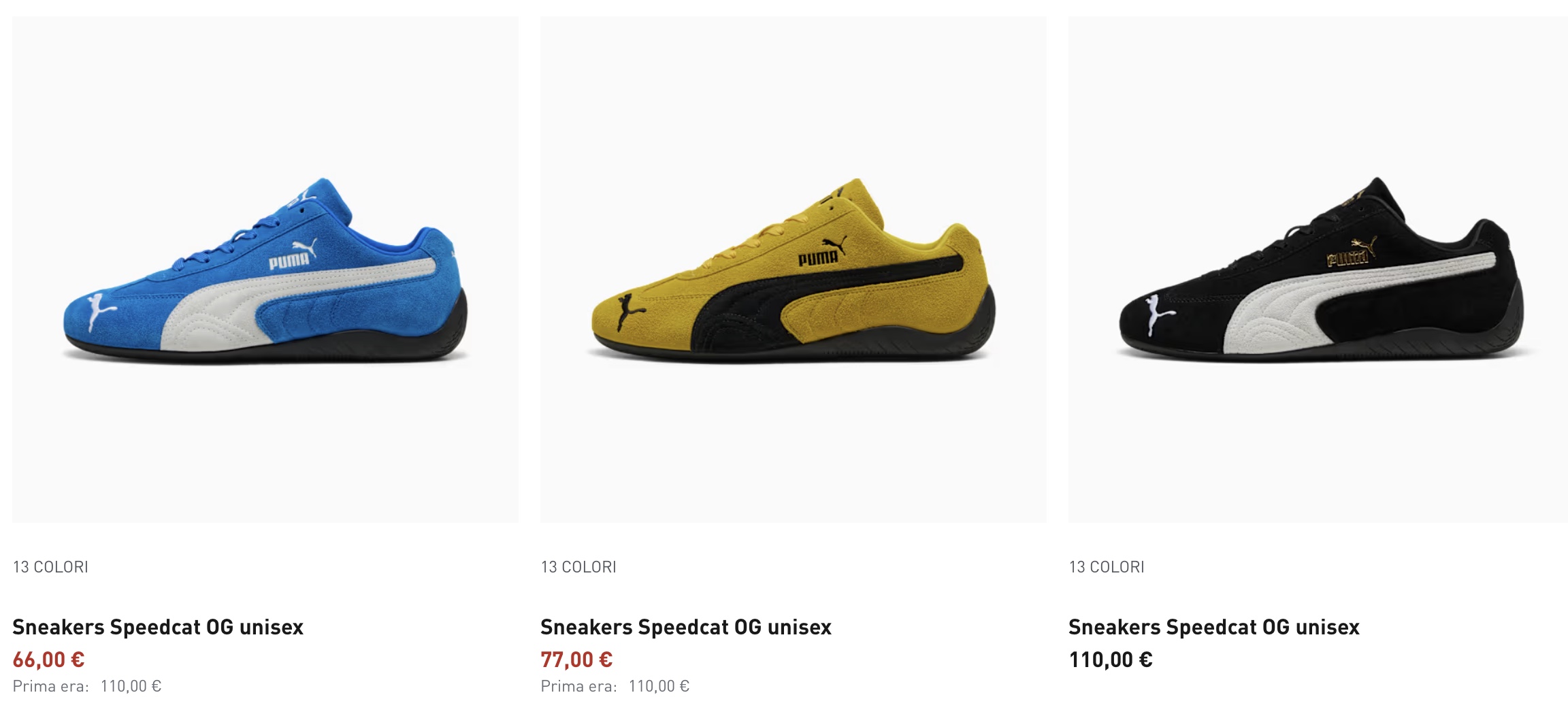Image resolution: width=1568 pixels, height=712 pixels.
Task: Show 13 COLORI options under yellow sneaker
Action: tap(578, 567)
